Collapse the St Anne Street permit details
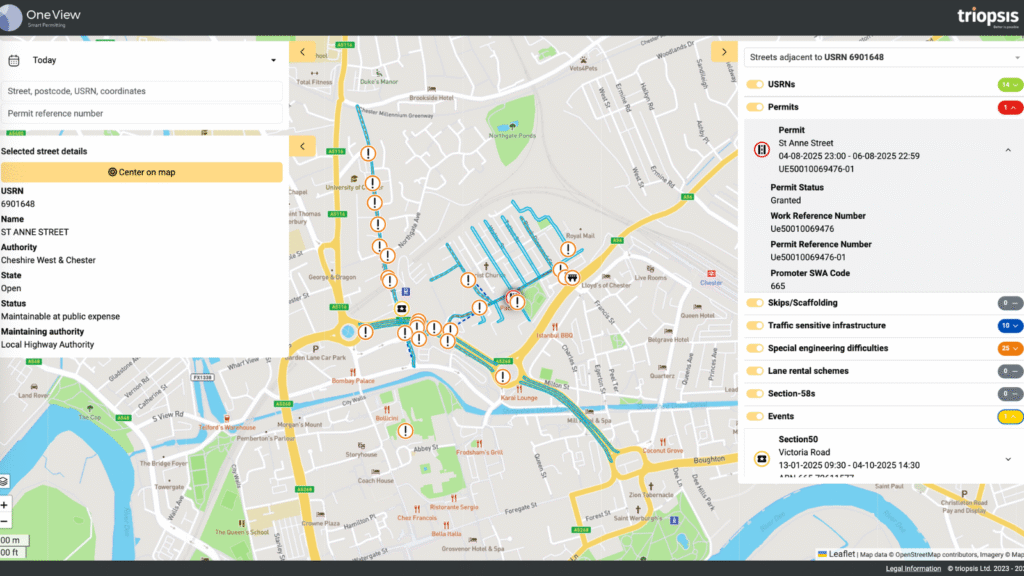1024x576 pixels. (1008, 150)
